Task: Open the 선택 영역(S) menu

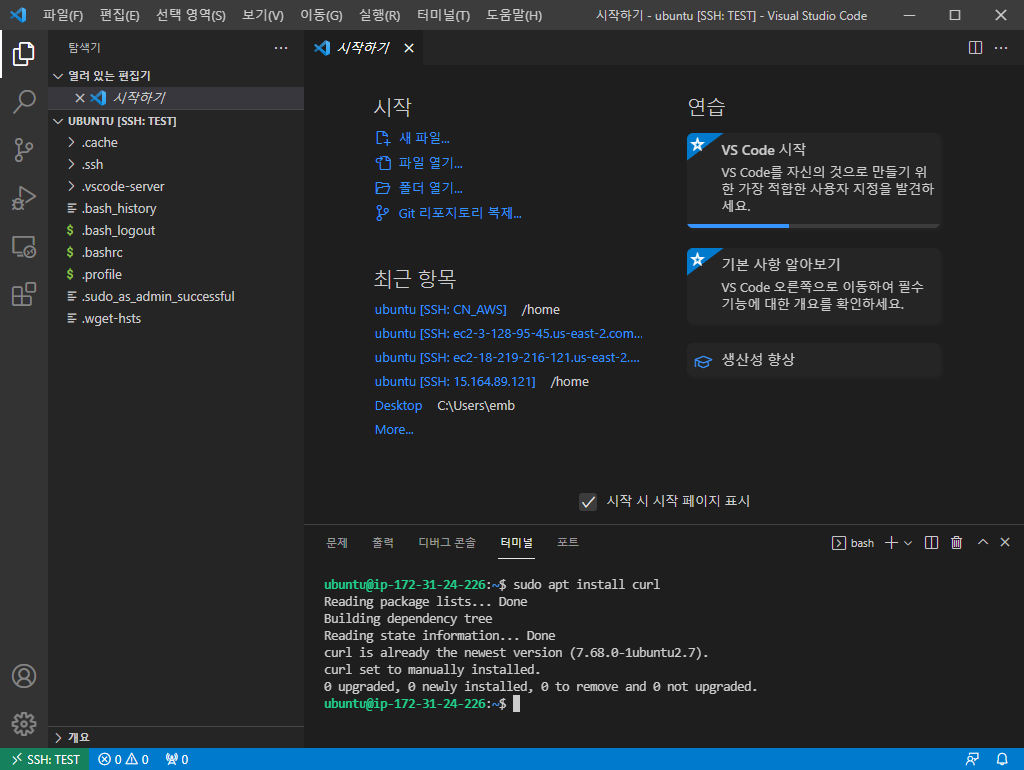Action: click(x=191, y=15)
